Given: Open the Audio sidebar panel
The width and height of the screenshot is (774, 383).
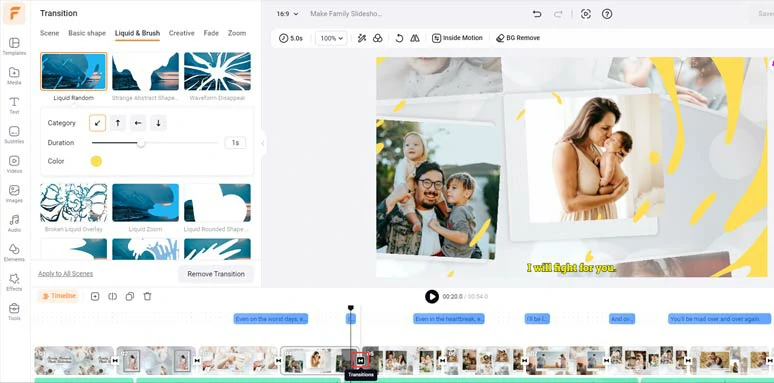Looking at the screenshot, I should 14,224.
